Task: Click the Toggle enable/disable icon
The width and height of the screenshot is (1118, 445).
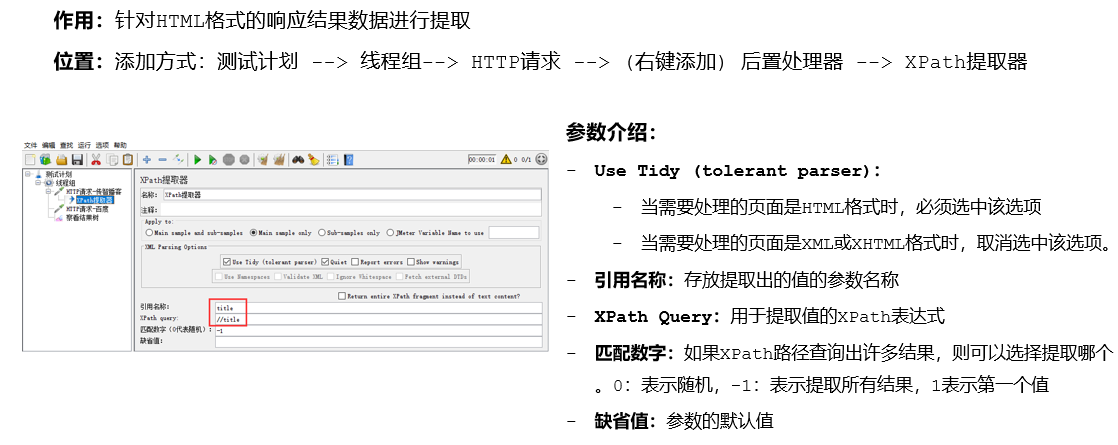Action: [x=178, y=160]
